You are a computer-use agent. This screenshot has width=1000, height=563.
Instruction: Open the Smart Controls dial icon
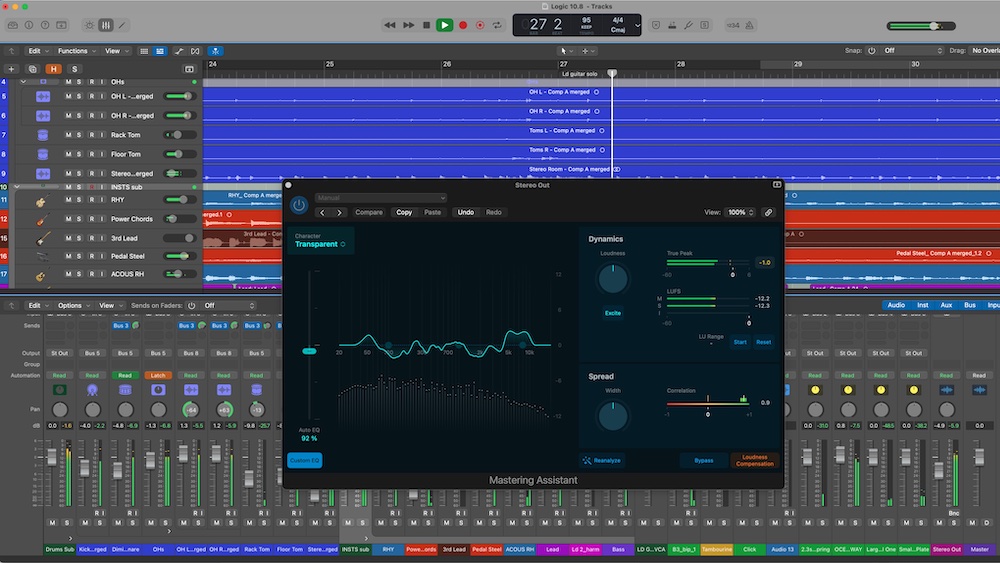click(89, 26)
